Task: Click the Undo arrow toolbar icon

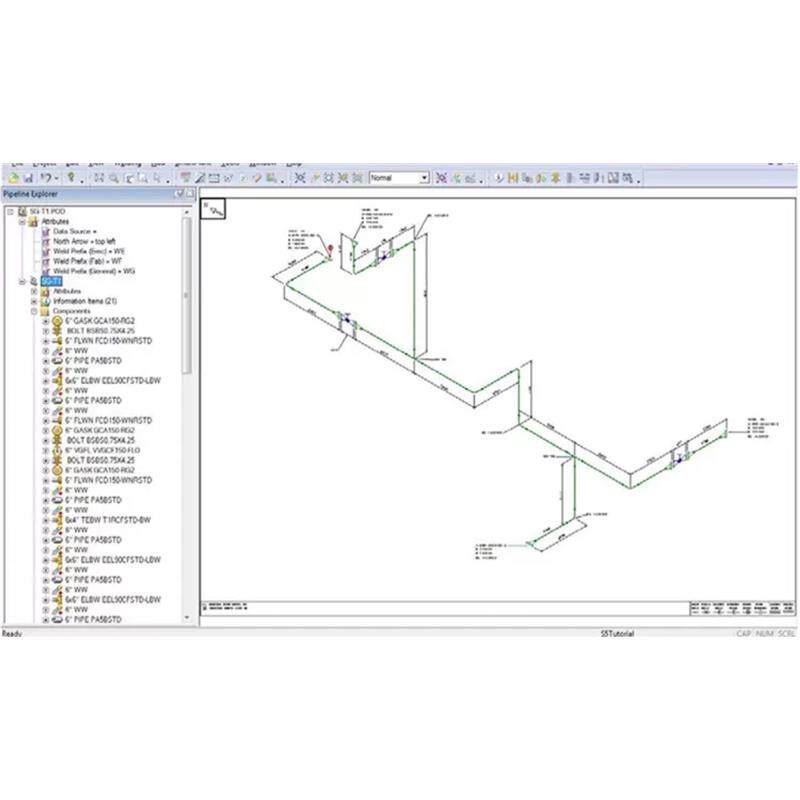Action: click(x=45, y=178)
